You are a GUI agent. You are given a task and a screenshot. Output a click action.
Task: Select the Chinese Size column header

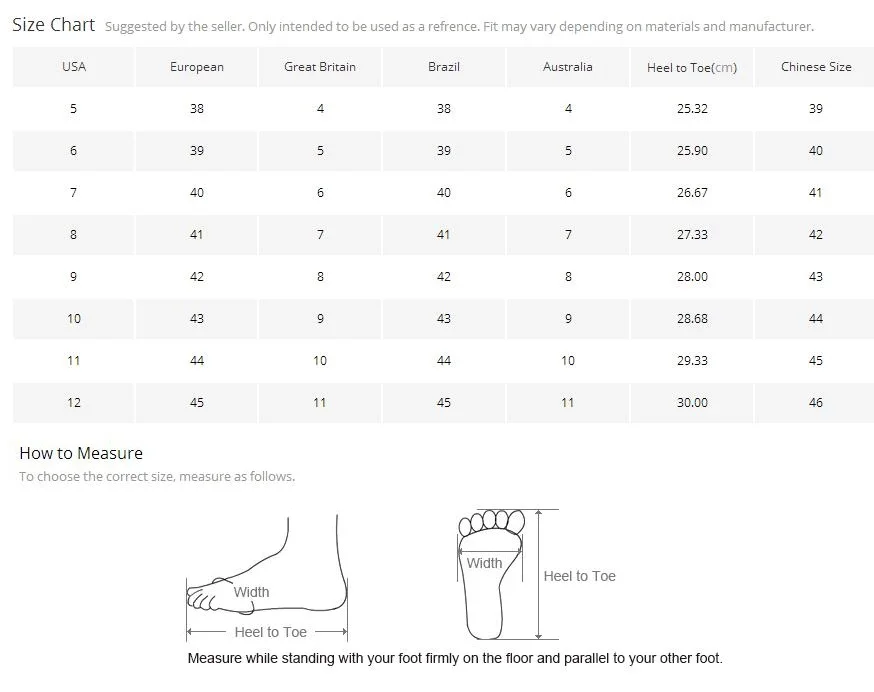[x=815, y=67]
